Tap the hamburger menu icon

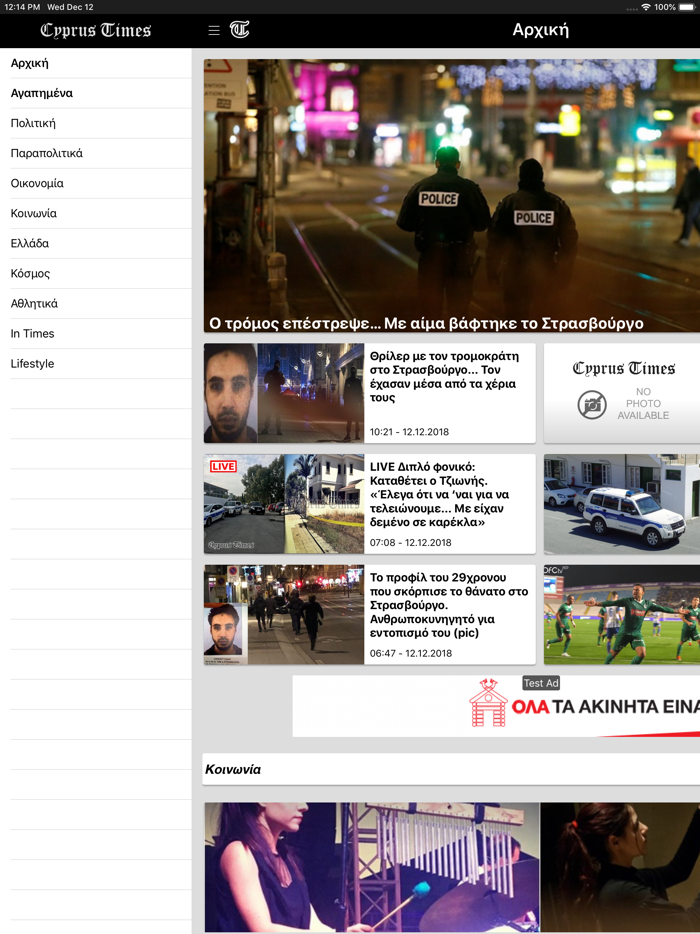click(214, 30)
